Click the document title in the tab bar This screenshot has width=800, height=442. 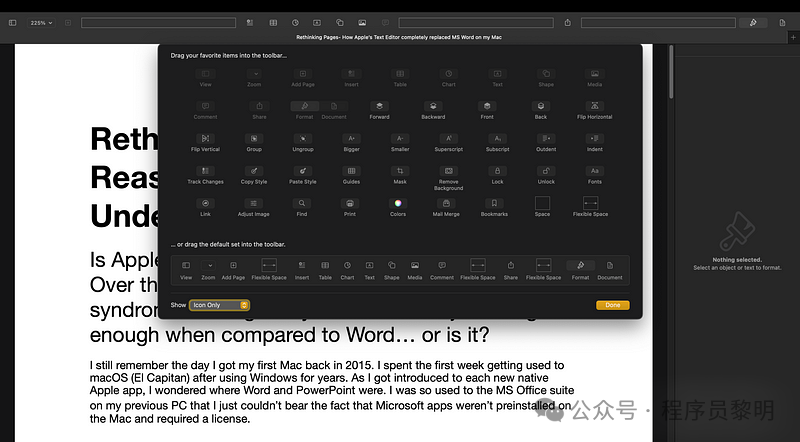point(399,37)
